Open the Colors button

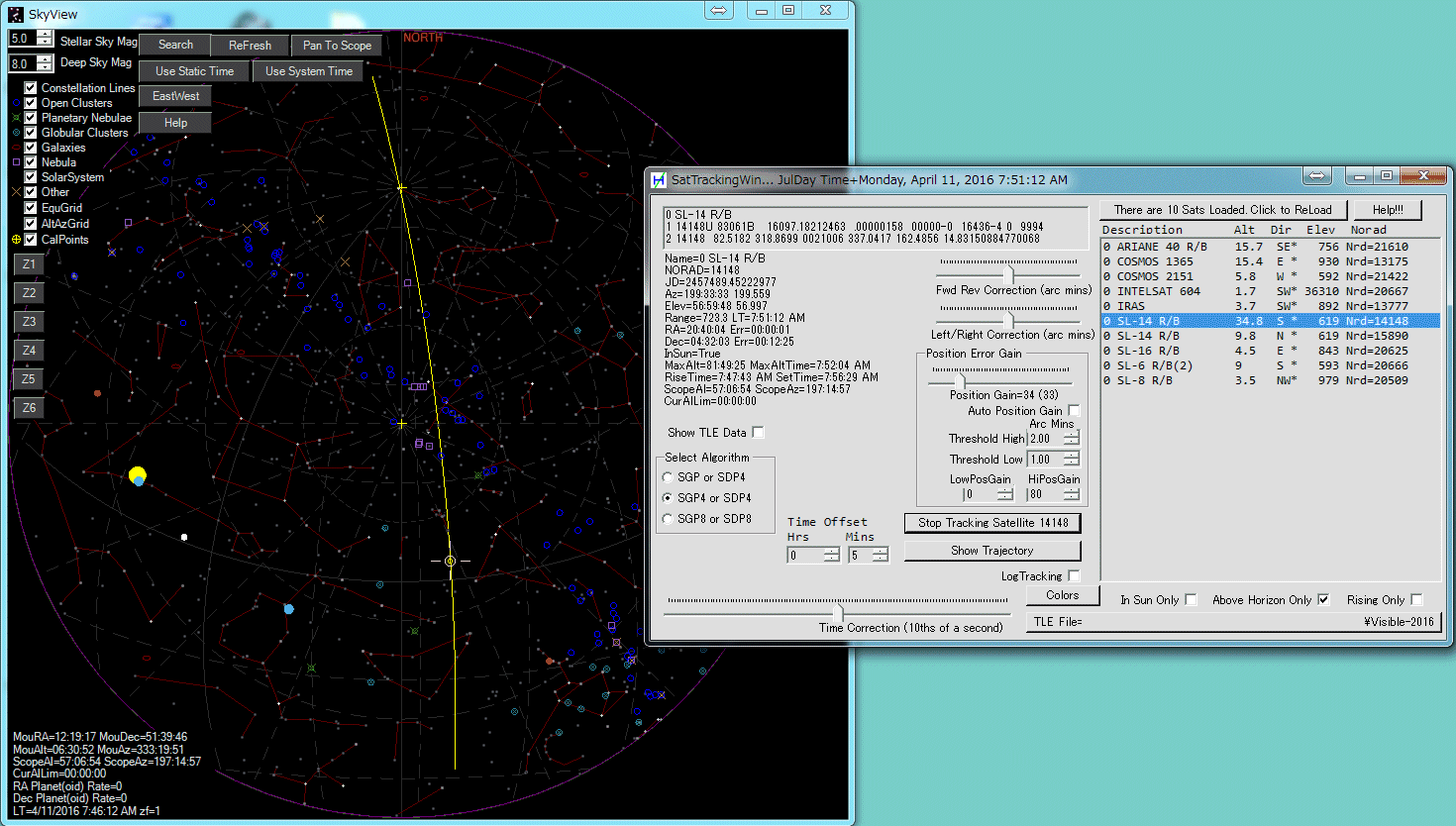click(1062, 595)
